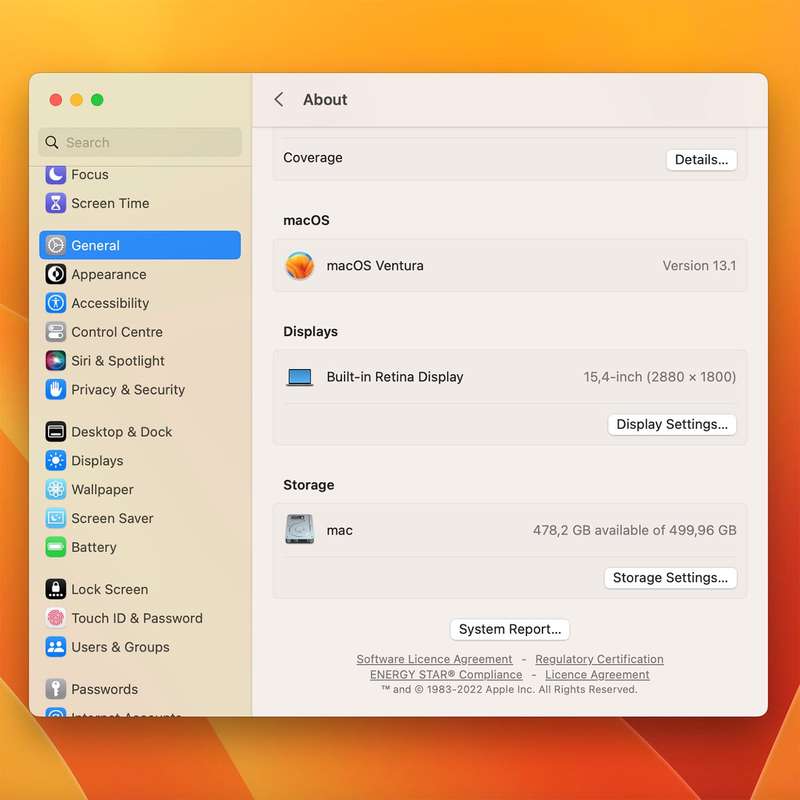Image resolution: width=800 pixels, height=800 pixels.
Task: Click the 'Users & Groups' label
Action: (120, 647)
